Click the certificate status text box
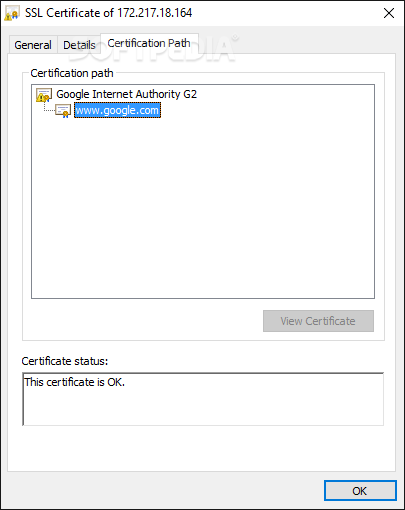Screen dimensions: 405x510 point(203,399)
